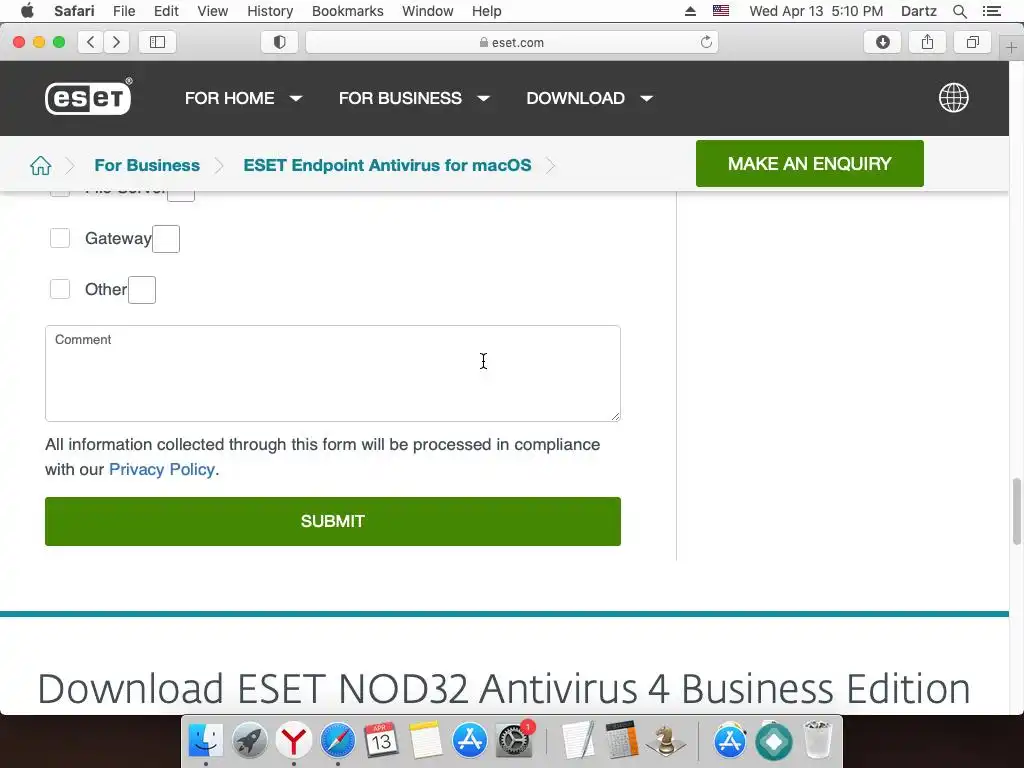Expand the FOR HOME dropdown
Image resolution: width=1024 pixels, height=768 pixels.
[243, 98]
